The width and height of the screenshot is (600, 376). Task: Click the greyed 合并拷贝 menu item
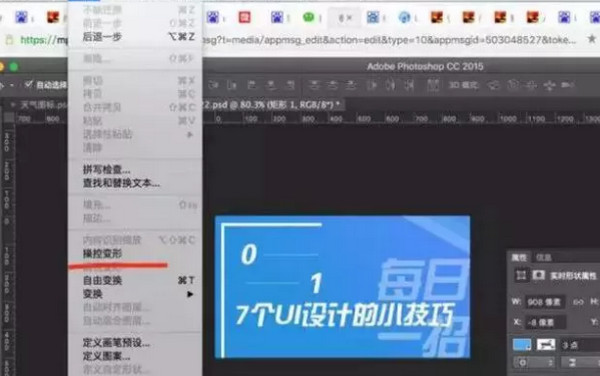point(135,107)
